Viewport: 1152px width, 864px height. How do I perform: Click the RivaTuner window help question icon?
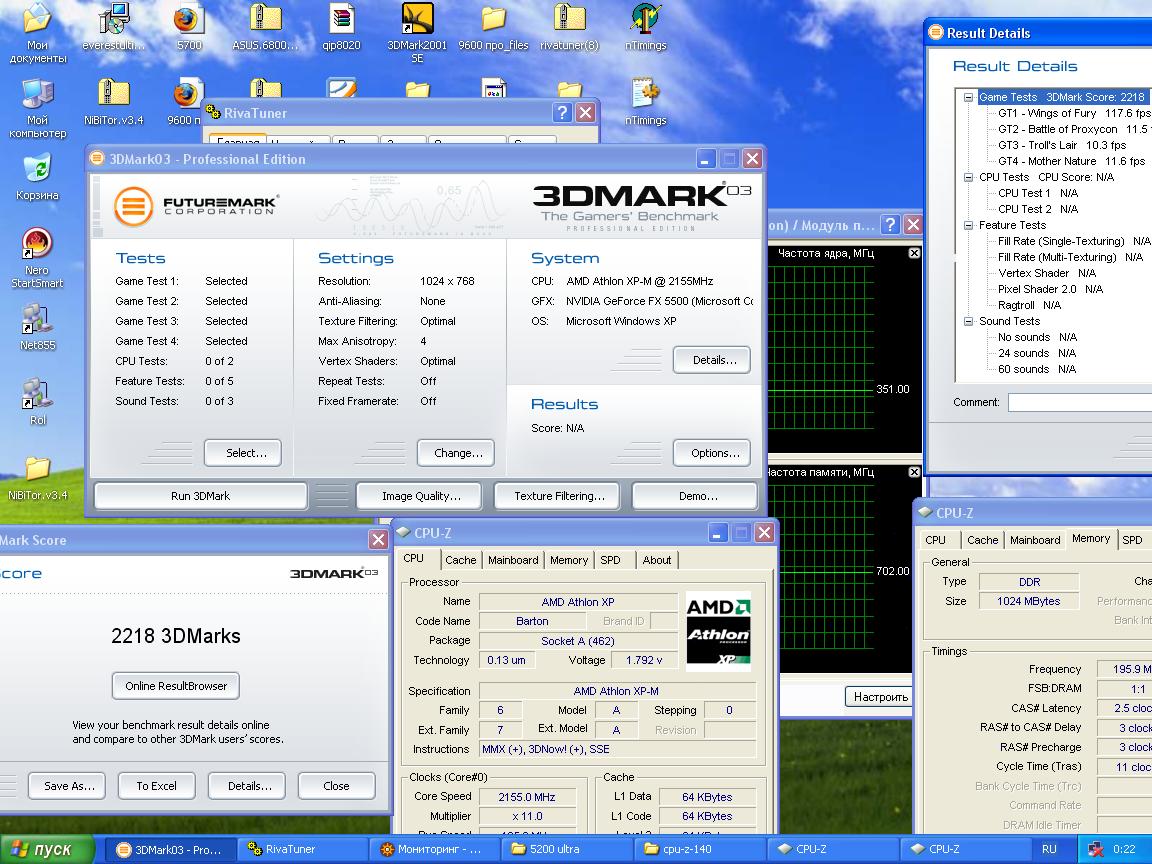[x=562, y=112]
